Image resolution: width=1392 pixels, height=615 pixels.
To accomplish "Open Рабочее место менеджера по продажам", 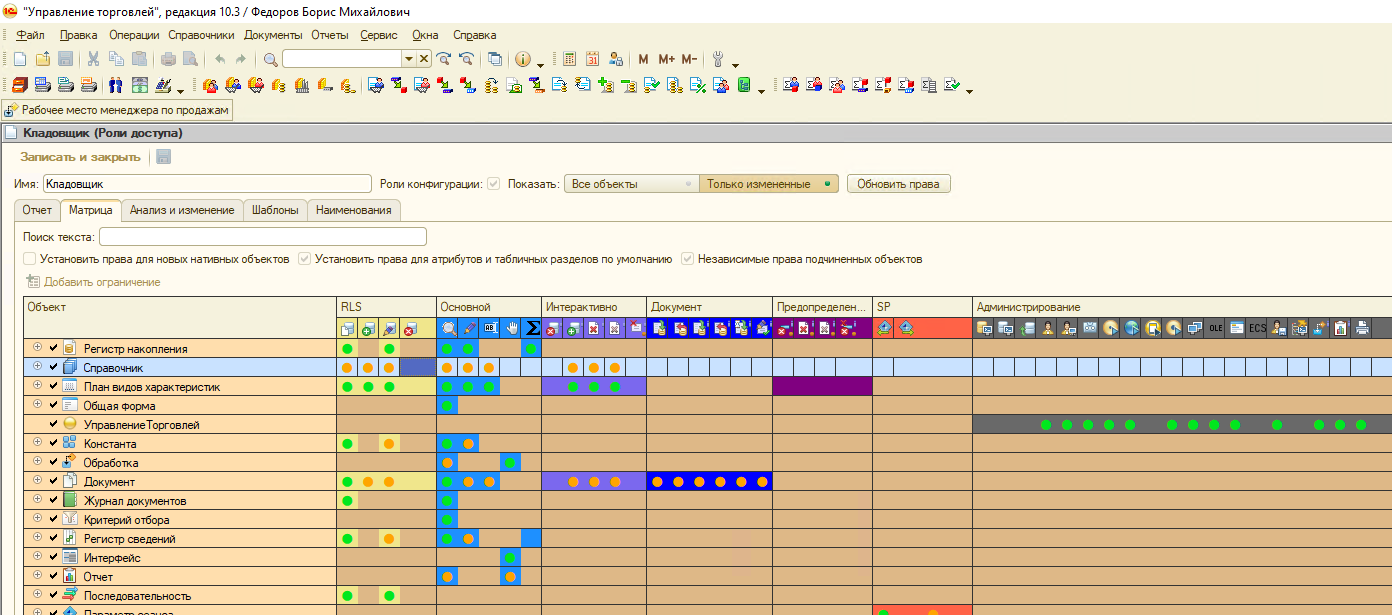I will click(117, 110).
